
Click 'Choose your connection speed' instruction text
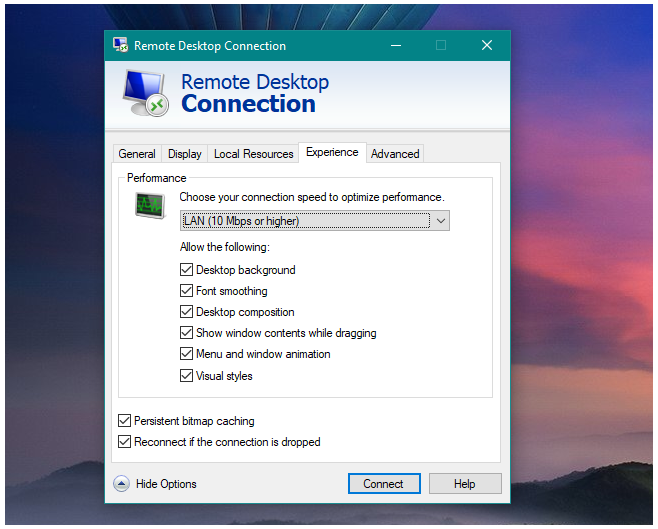[312, 197]
